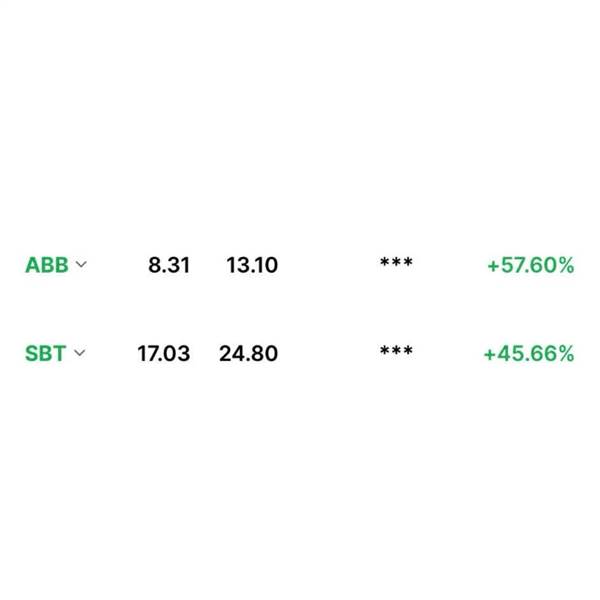Select ABB current price 13.10
Screen dimensions: 600x600
[252, 265]
